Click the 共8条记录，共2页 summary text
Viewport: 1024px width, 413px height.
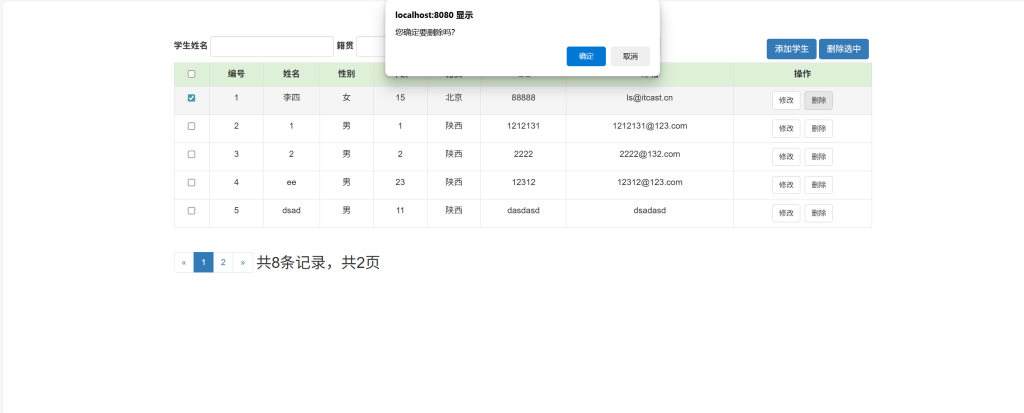pos(318,263)
